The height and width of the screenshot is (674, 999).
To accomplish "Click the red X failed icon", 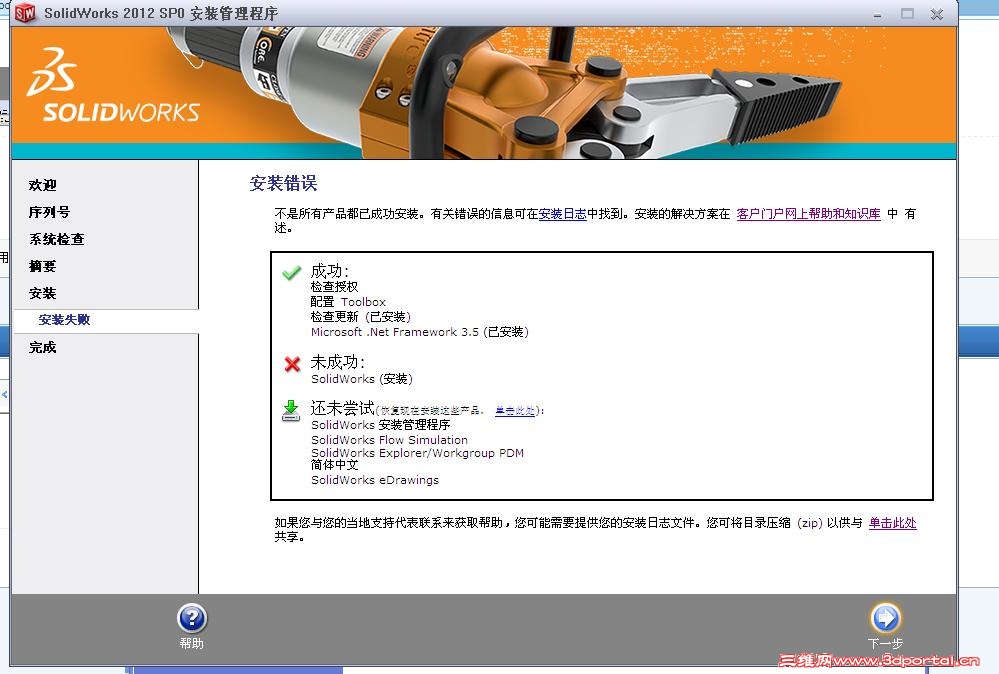I will click(292, 364).
